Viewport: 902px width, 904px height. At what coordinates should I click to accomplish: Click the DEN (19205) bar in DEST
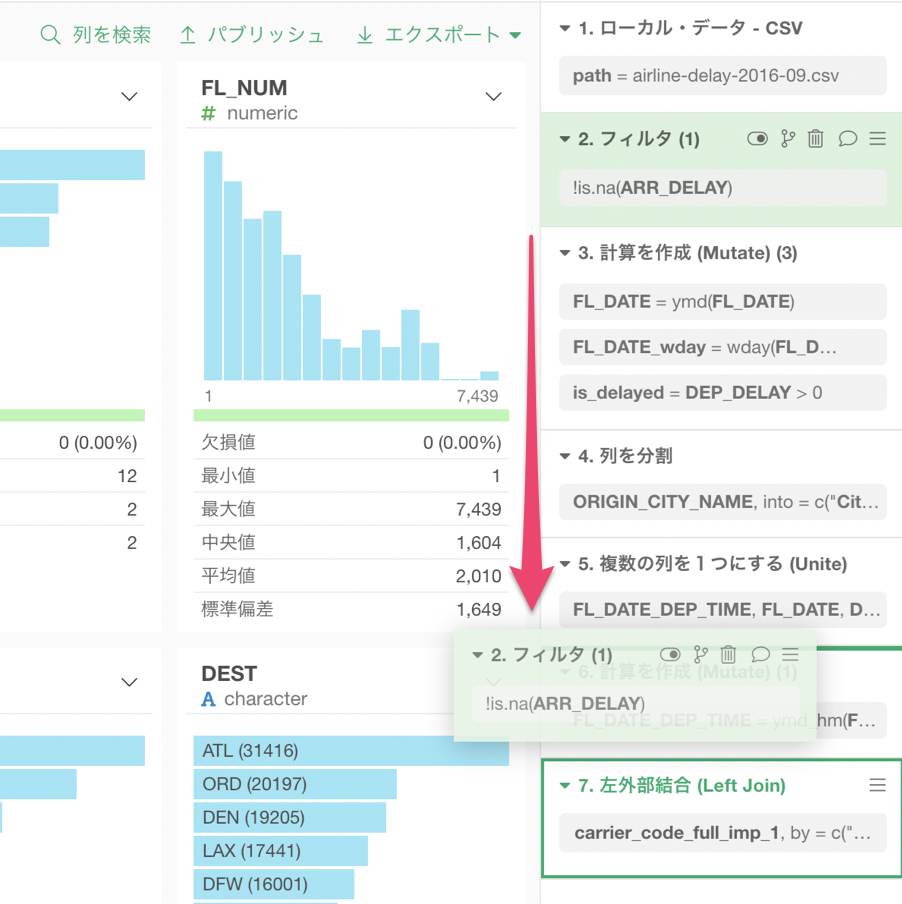tap(290, 818)
